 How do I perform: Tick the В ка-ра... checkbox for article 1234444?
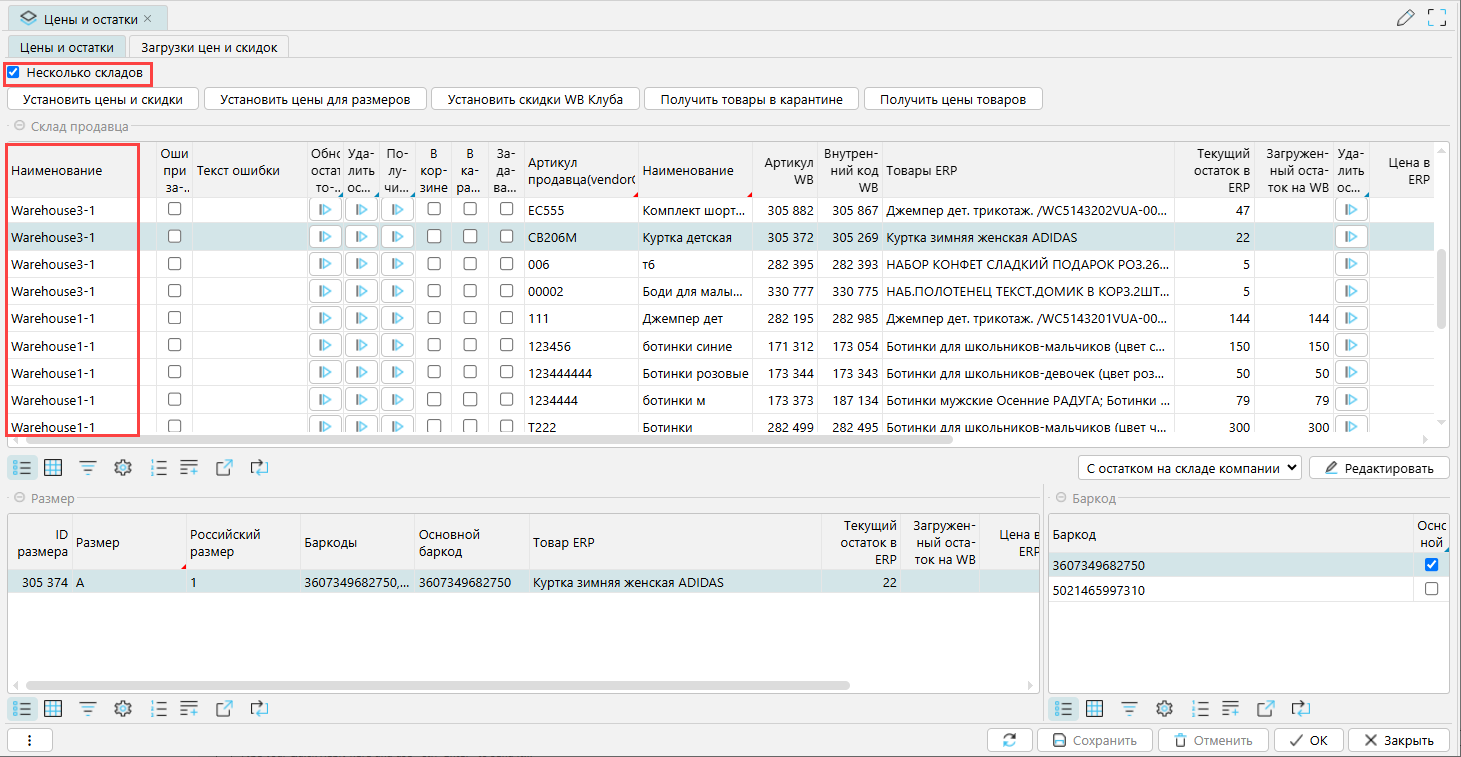pos(470,399)
